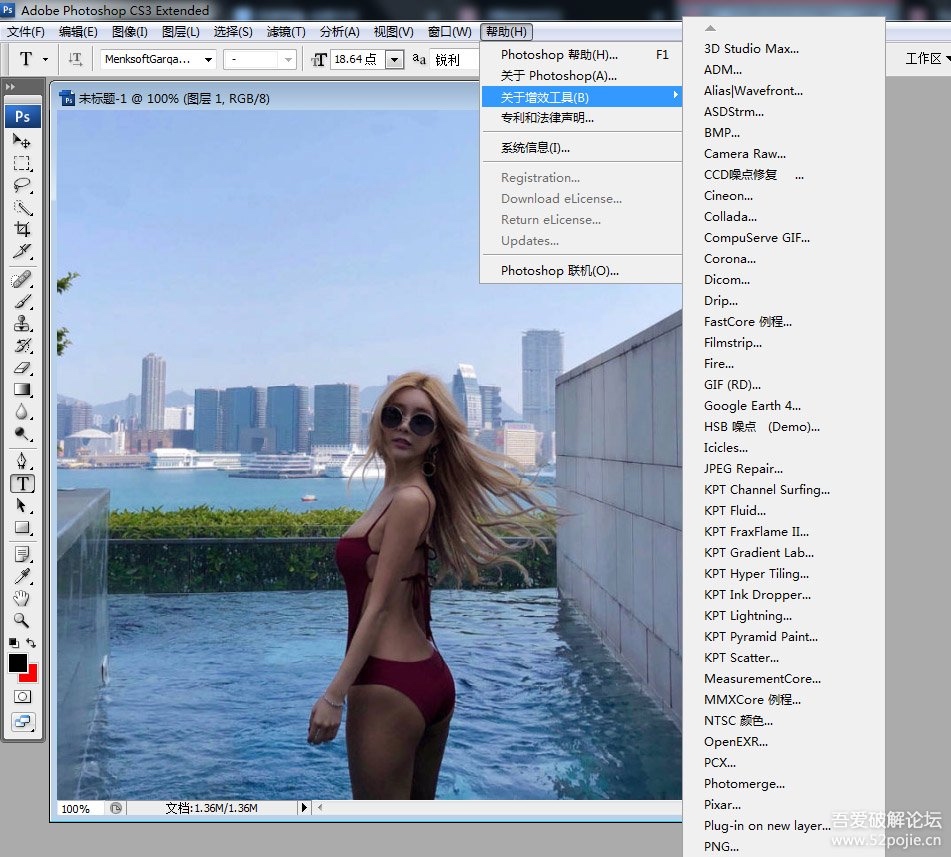Toggle text orientation in options bar
The height and width of the screenshot is (857, 951).
76,59
